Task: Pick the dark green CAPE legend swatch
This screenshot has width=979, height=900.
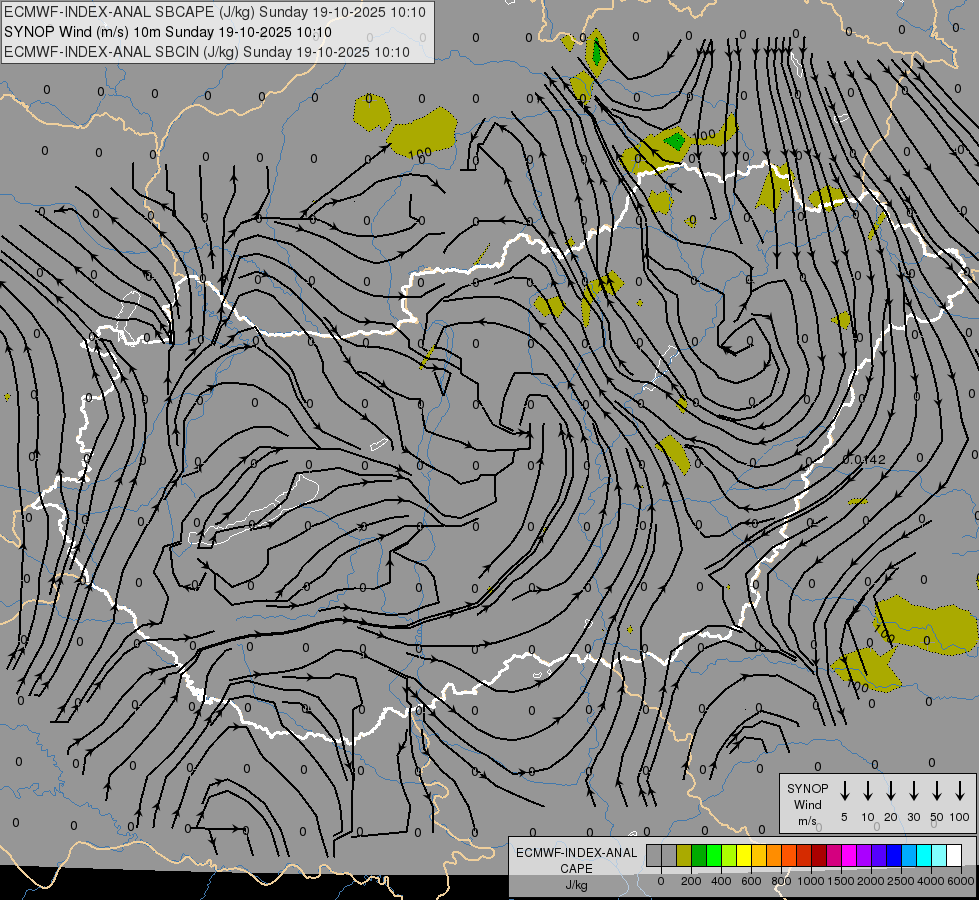Action: [x=699, y=855]
